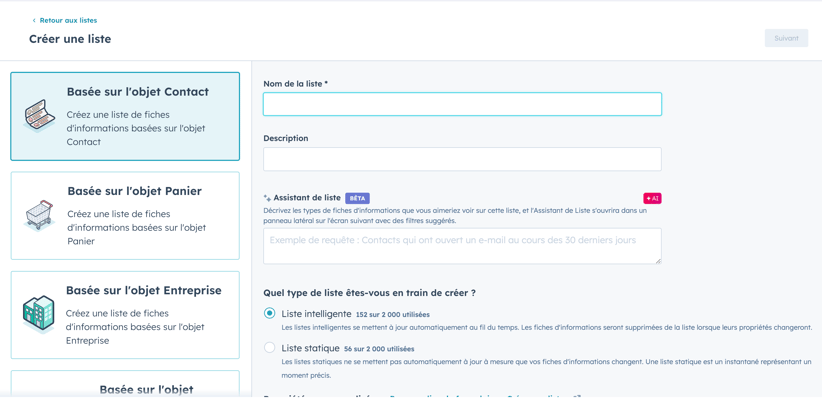Click the '152 sur 2 000 utilisées' text
This screenshot has width=822, height=399.
[x=393, y=315]
